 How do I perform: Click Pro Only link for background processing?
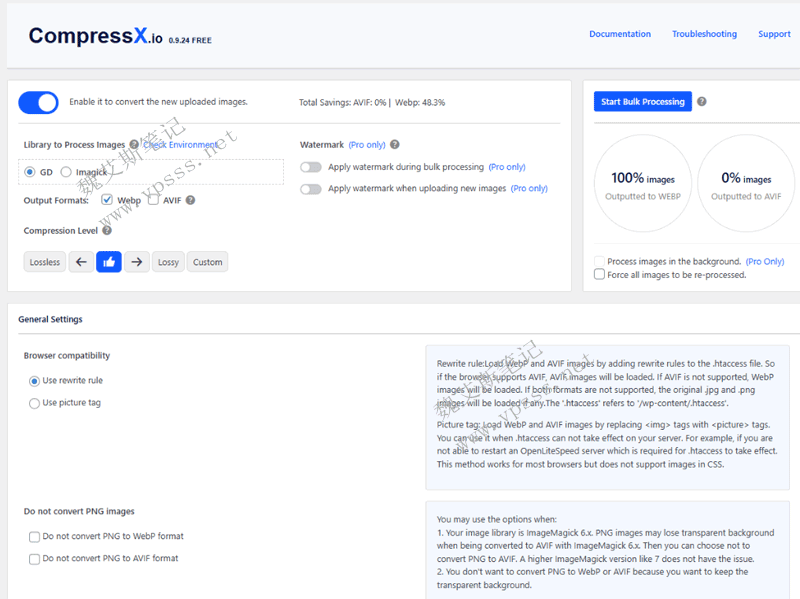765,261
